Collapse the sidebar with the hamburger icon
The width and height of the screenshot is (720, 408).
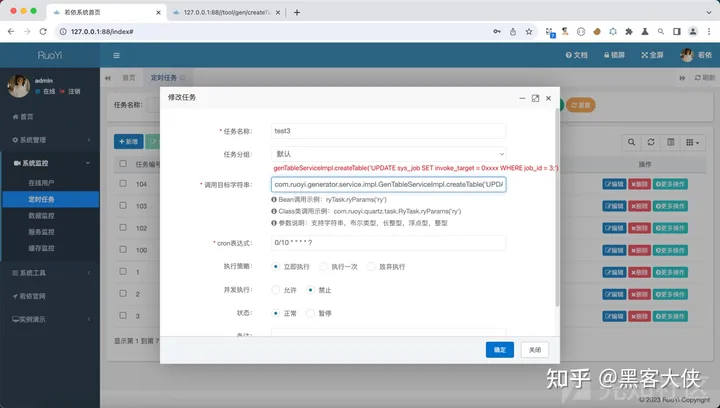click(x=116, y=56)
